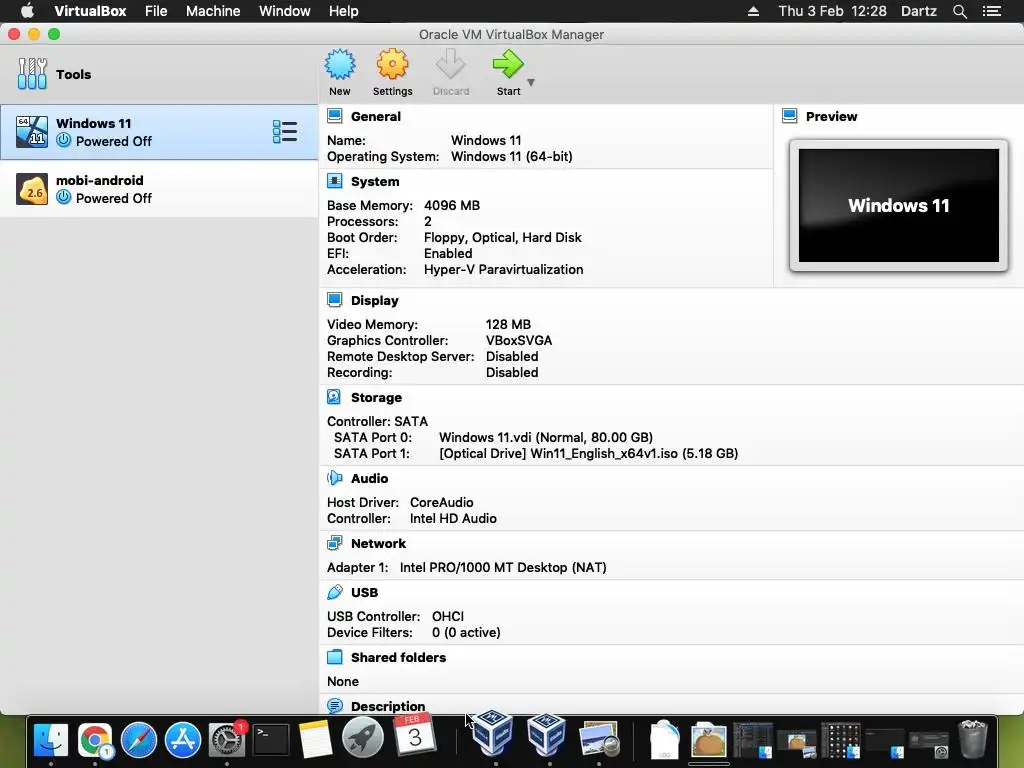
Task: Open the Machine menu
Action: 213,11
